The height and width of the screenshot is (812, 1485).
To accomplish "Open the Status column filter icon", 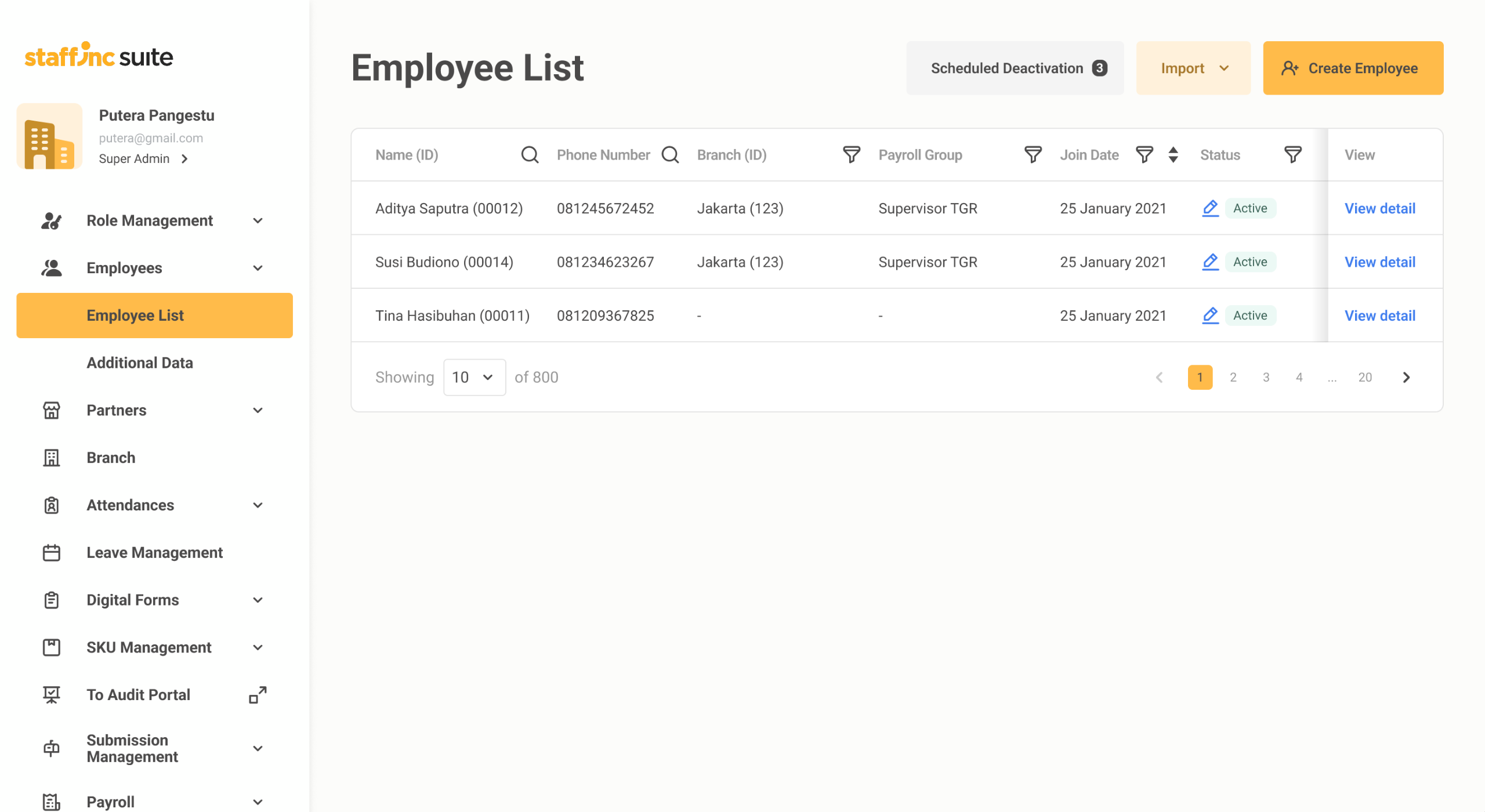I will coord(1292,155).
